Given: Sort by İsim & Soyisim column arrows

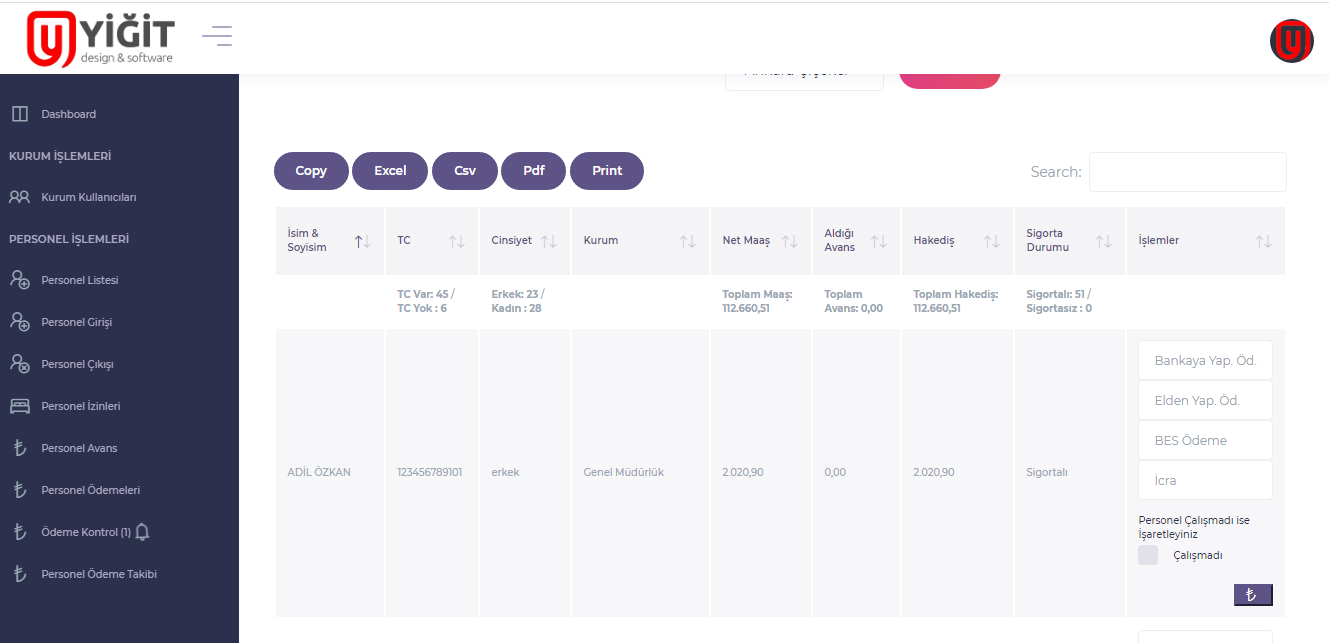Looking at the screenshot, I should pos(363,241).
